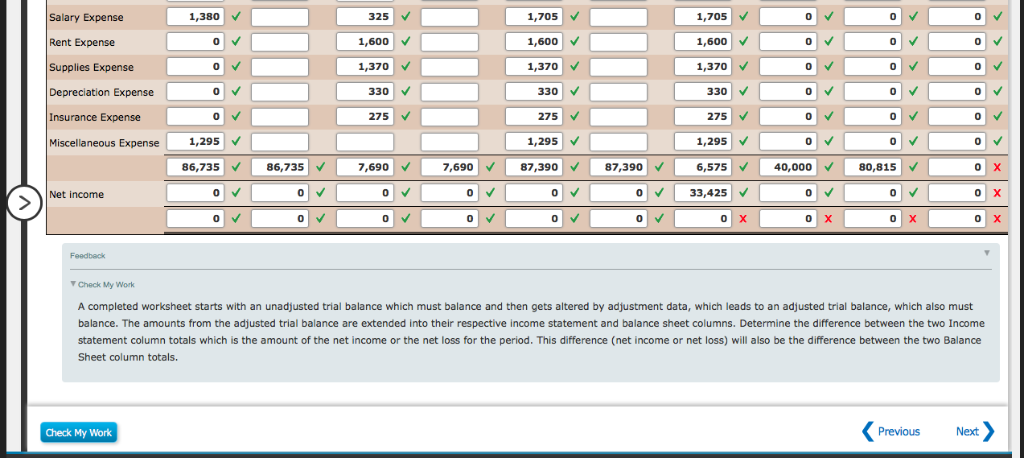Screen dimensions: 1024x458
Task: Click the Supplies Expense row label
Action: coord(91,67)
